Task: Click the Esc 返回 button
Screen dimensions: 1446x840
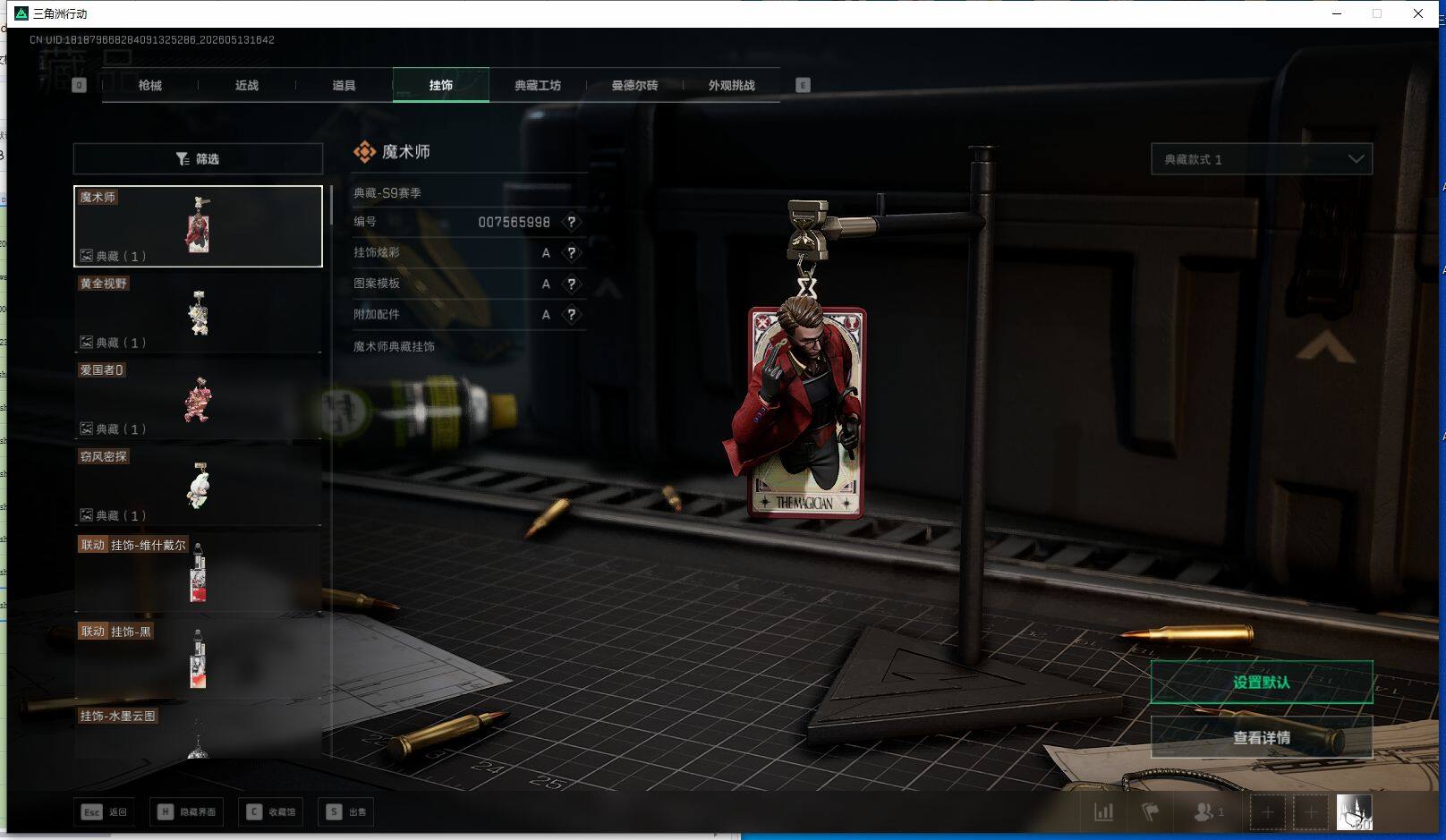Action: point(105,812)
